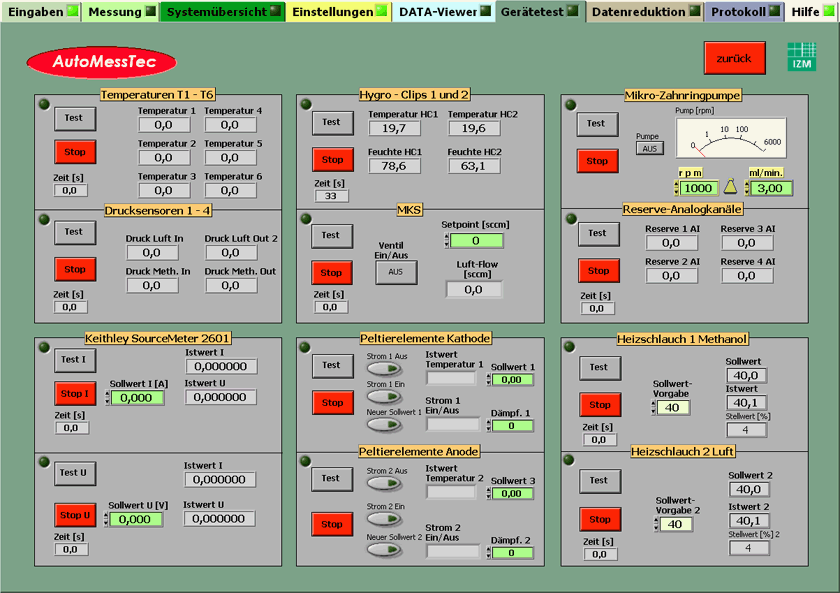Toggle the Ventil Ein/Aus button

pyautogui.click(x=395, y=272)
